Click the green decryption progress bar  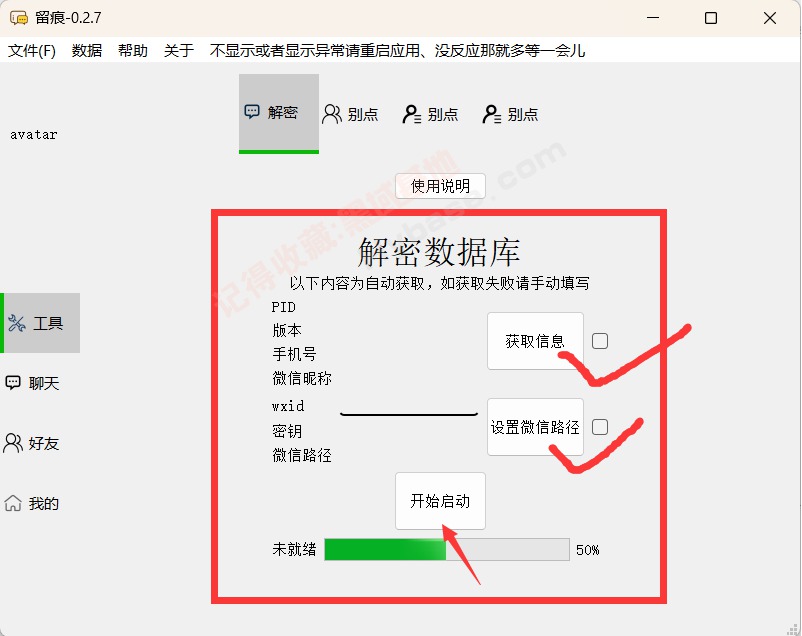click(x=447, y=550)
